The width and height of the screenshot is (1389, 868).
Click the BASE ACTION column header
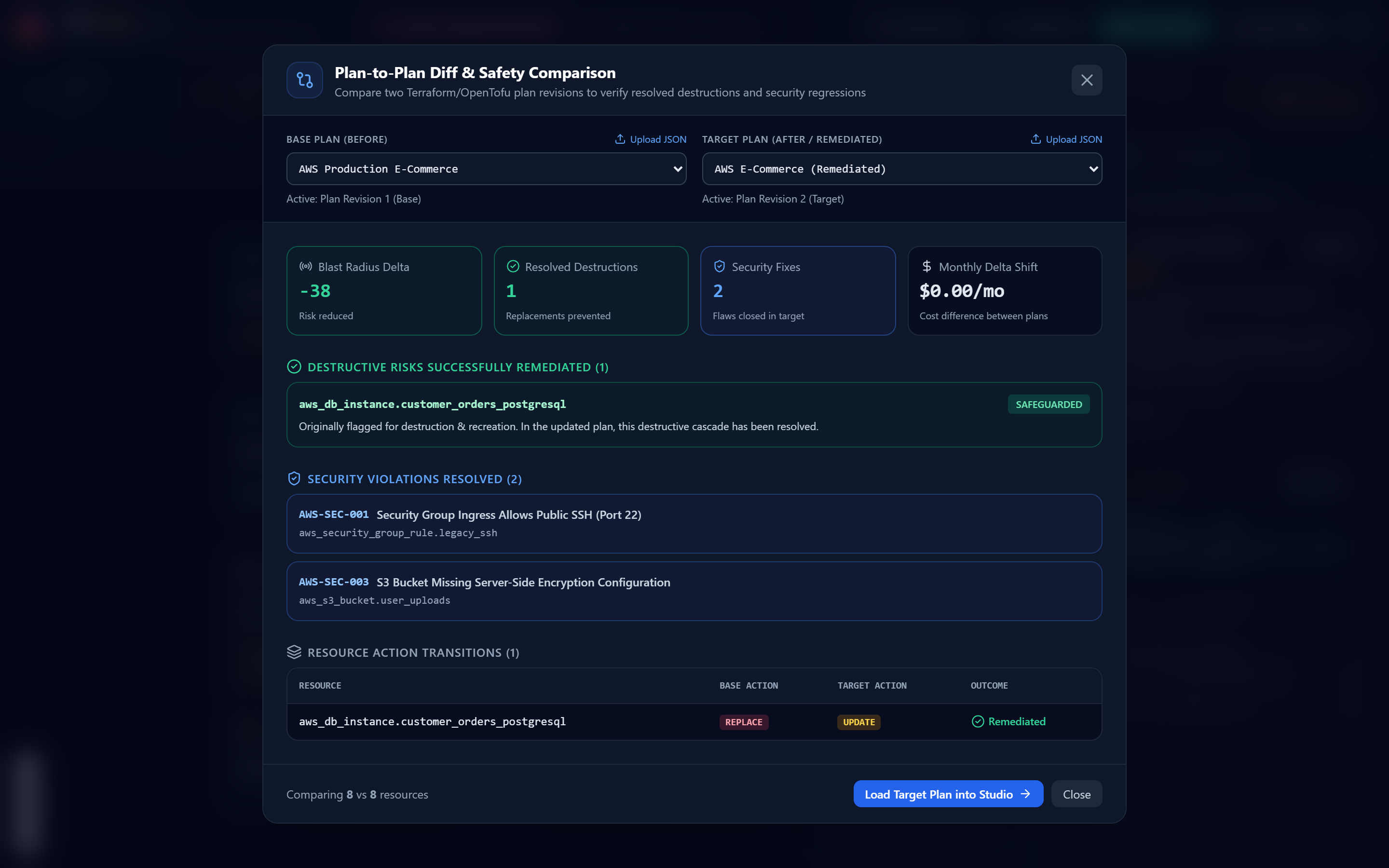point(749,685)
